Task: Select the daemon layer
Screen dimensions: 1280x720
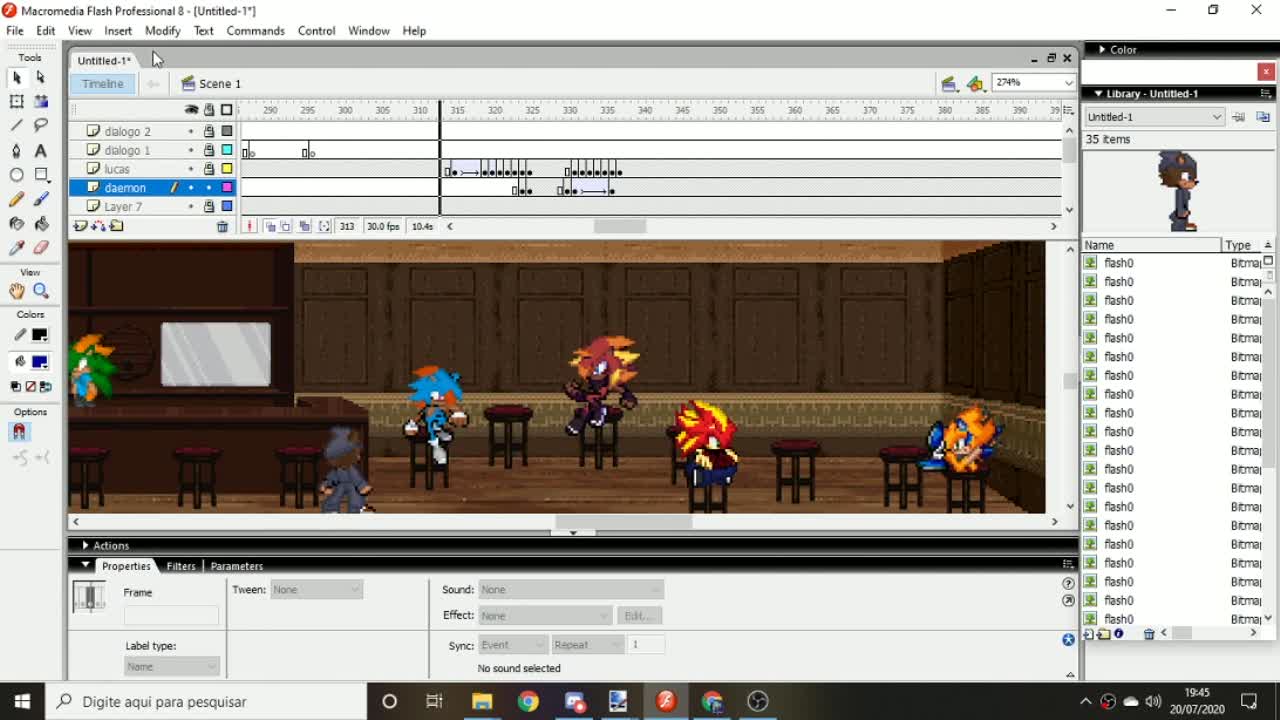Action: [x=125, y=188]
